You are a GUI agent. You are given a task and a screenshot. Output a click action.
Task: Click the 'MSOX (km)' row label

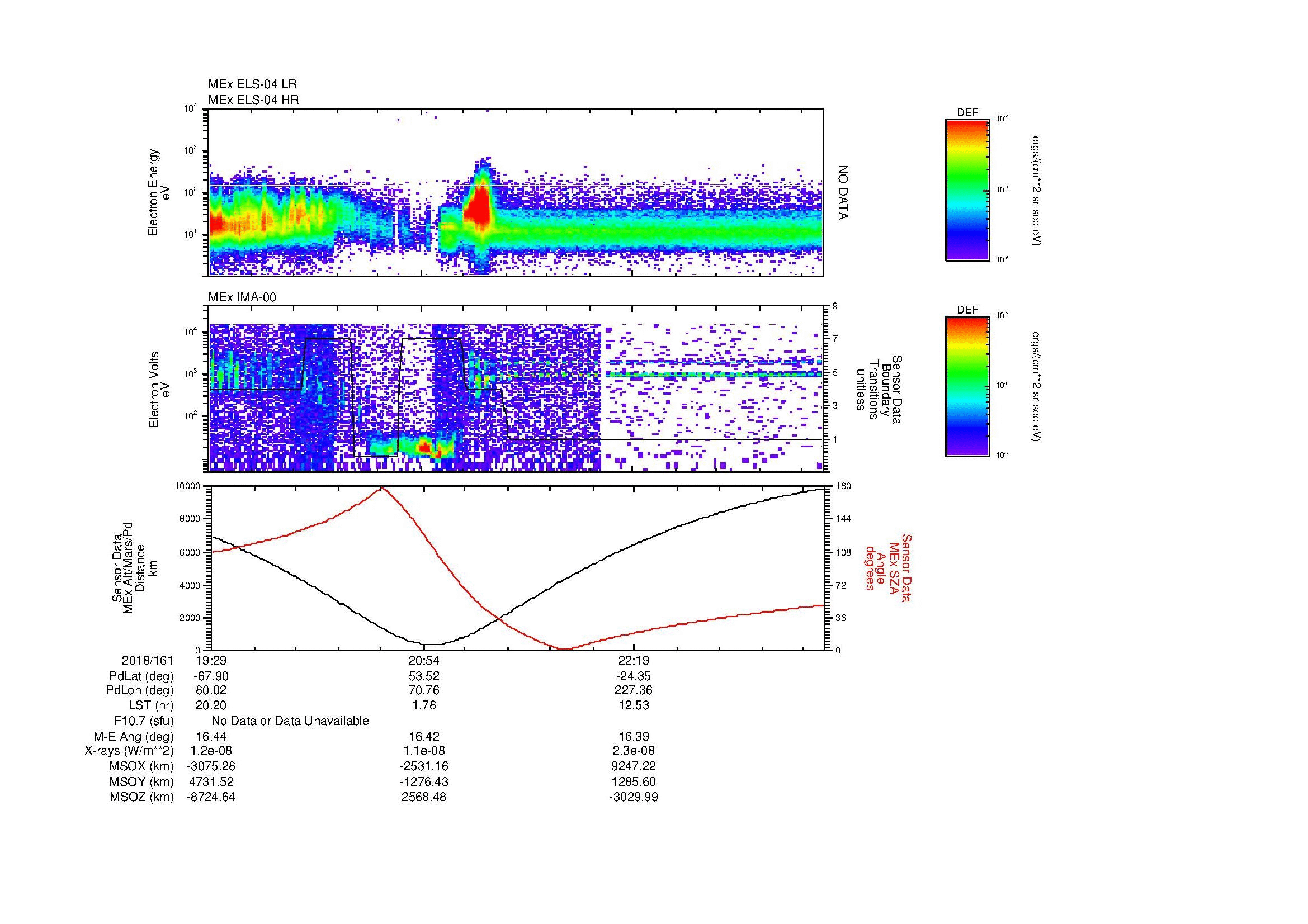[142, 767]
